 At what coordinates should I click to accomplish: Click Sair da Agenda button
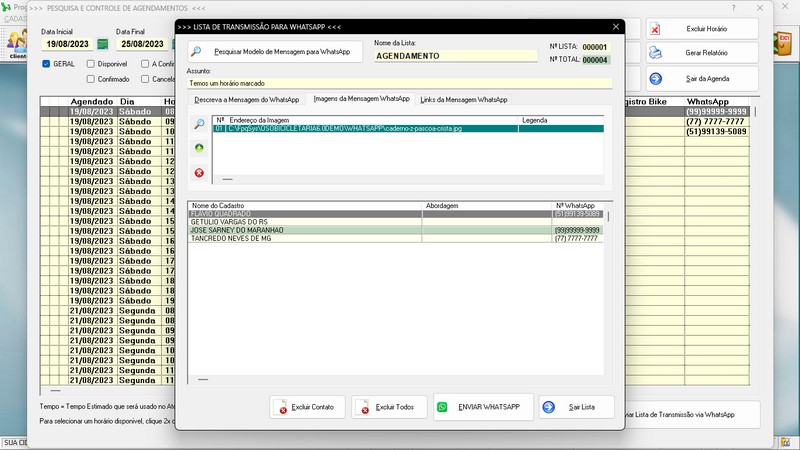click(702, 79)
